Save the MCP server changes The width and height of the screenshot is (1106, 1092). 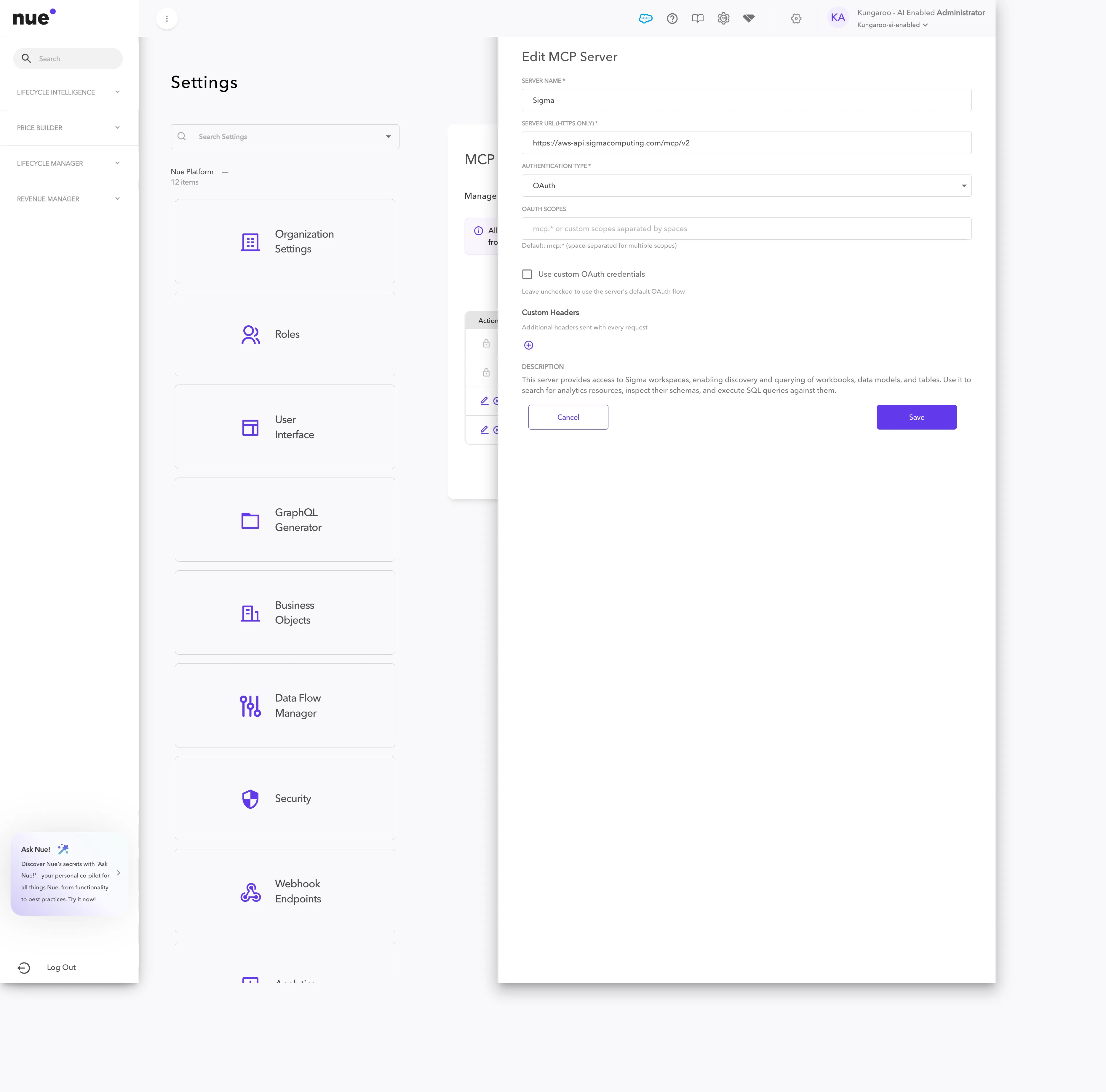[916, 417]
